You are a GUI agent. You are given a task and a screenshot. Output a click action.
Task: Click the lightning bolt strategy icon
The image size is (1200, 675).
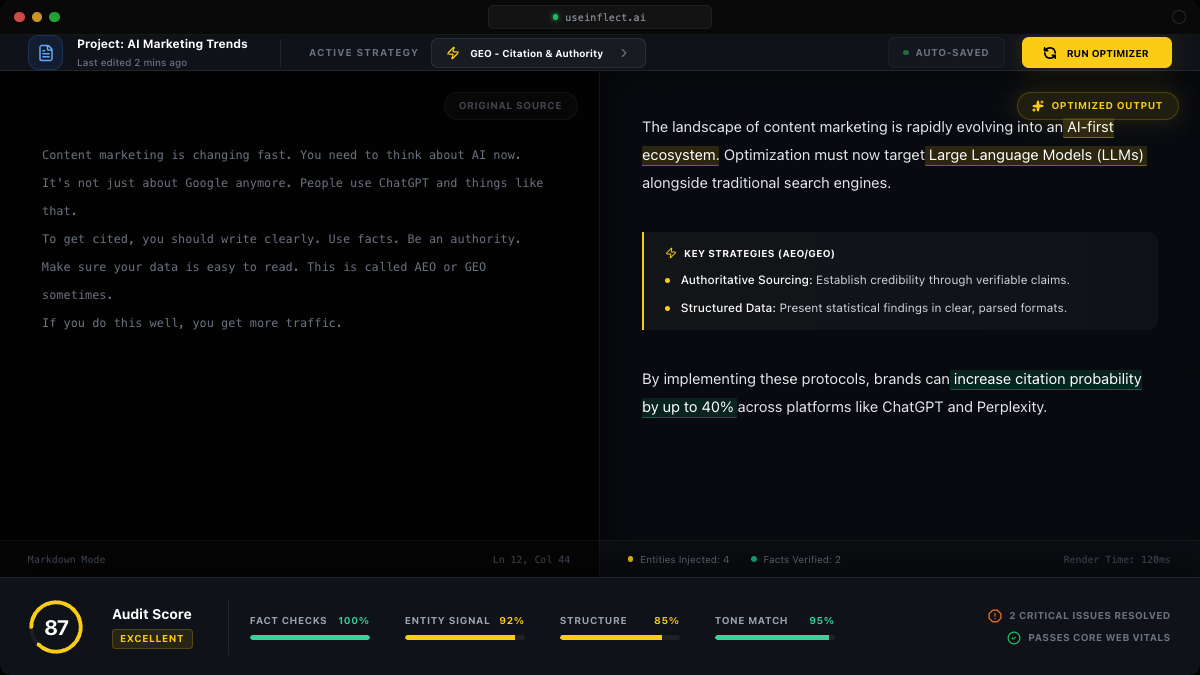453,53
